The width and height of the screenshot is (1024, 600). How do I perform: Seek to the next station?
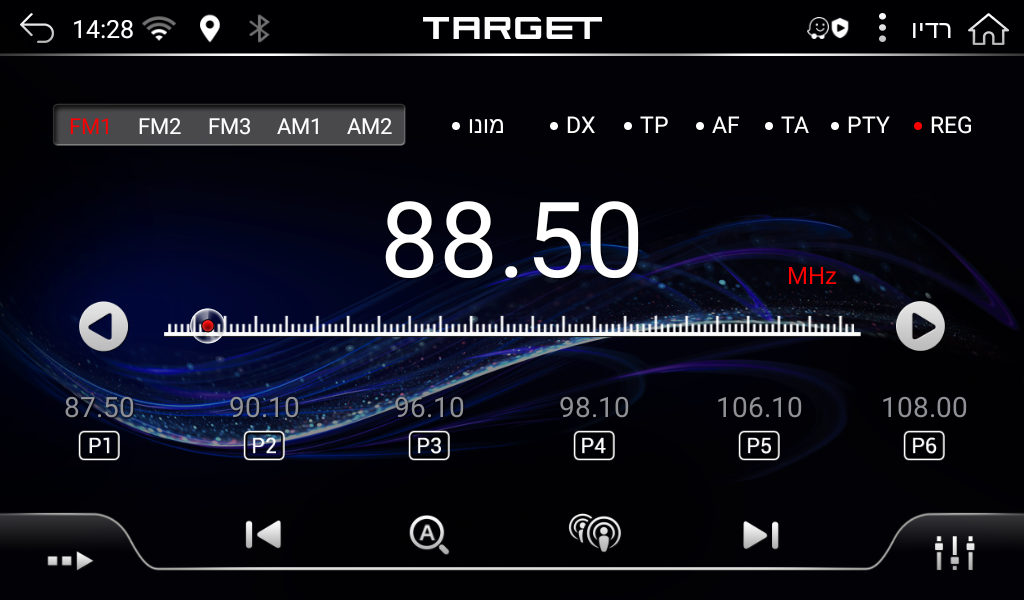(760, 535)
